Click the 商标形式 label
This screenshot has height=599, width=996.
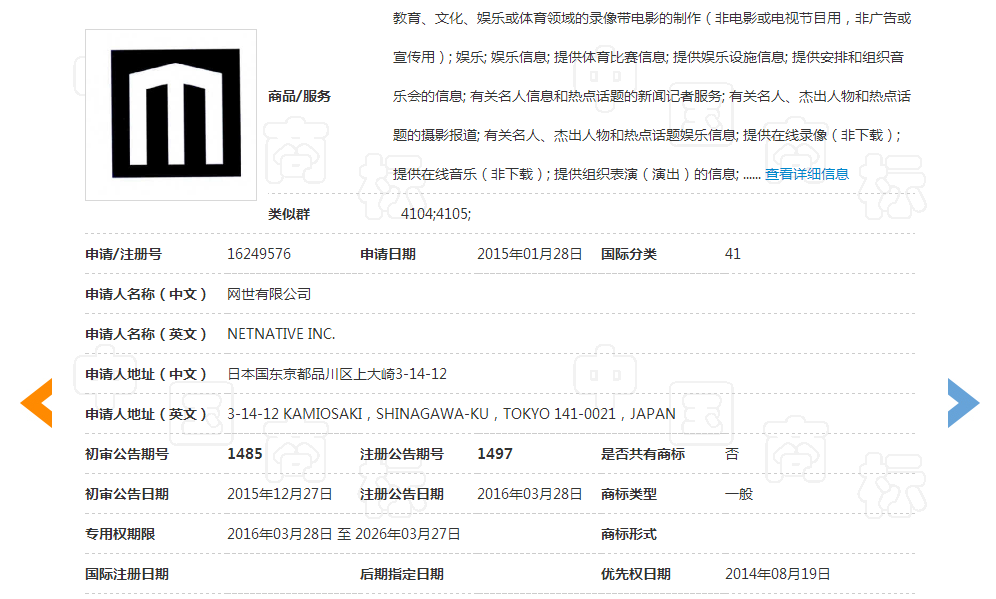pyautogui.click(x=629, y=534)
